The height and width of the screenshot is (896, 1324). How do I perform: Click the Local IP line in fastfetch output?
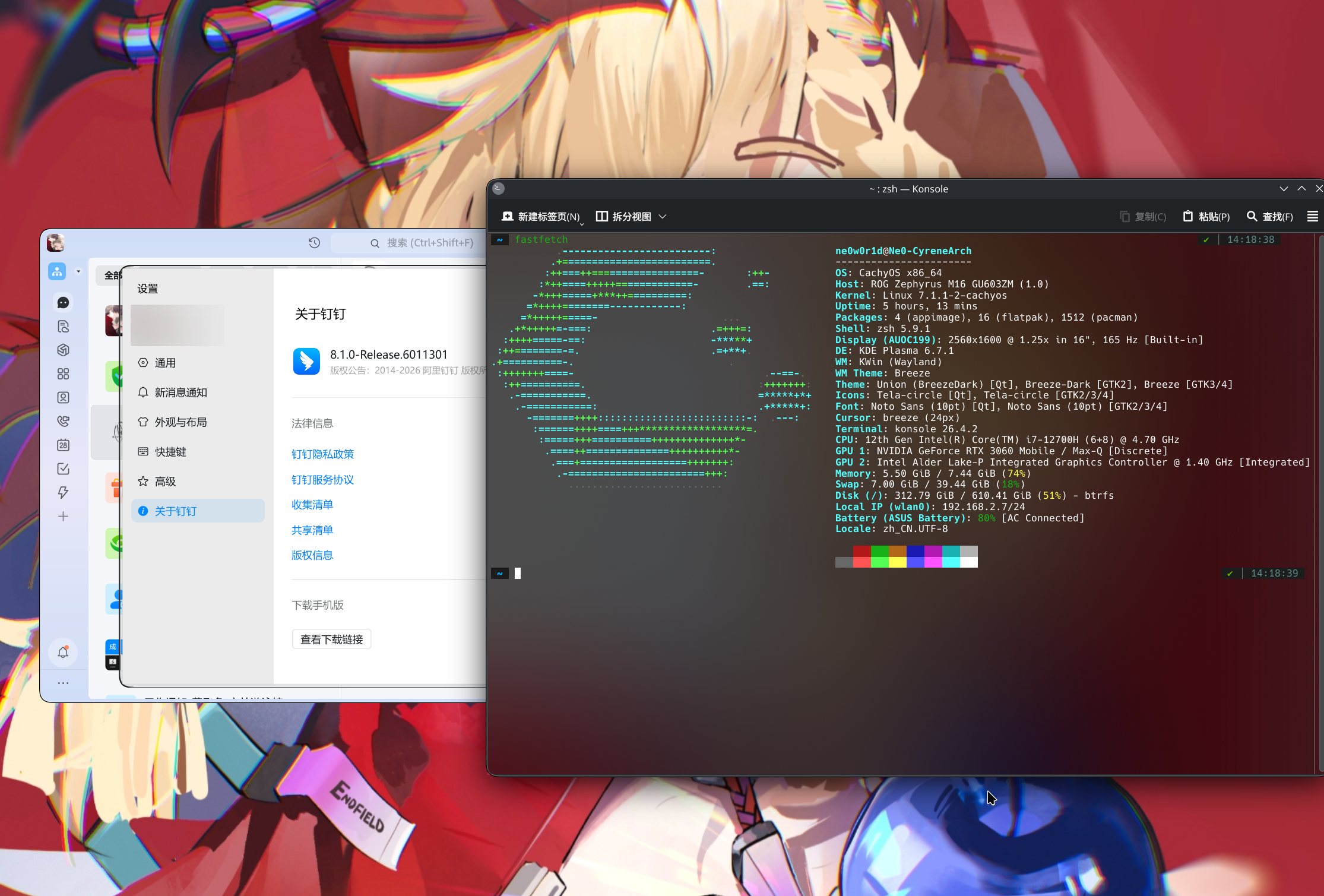click(x=930, y=507)
